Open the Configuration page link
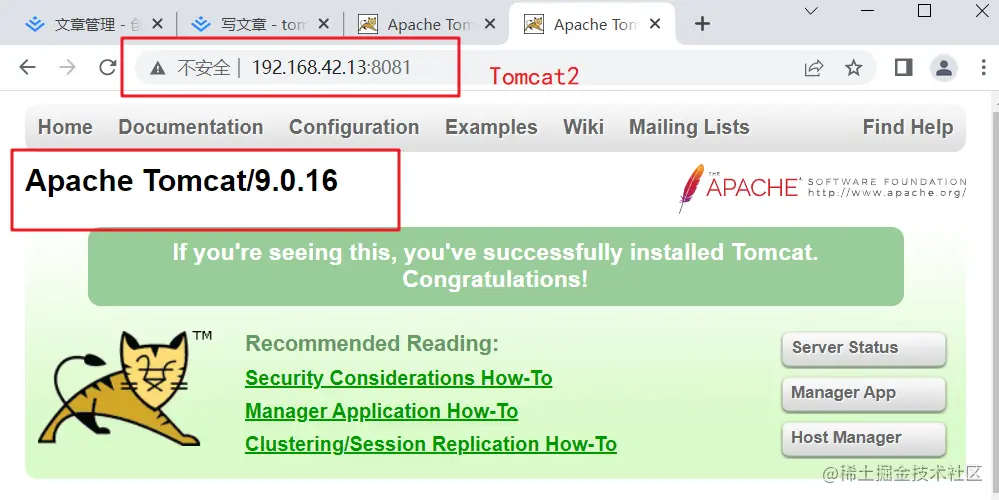The height and width of the screenshot is (500, 999). click(x=354, y=127)
